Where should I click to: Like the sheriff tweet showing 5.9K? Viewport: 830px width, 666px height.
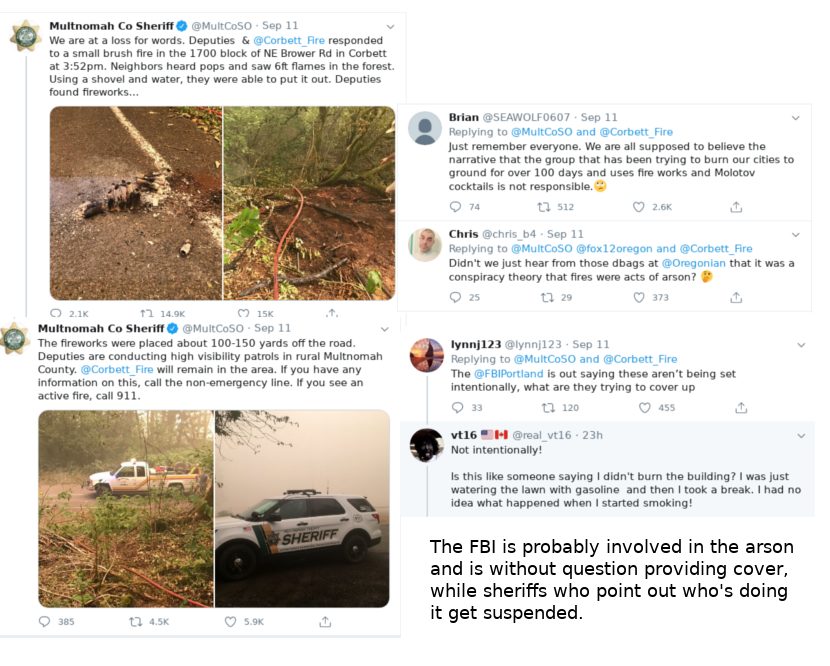tap(228, 621)
